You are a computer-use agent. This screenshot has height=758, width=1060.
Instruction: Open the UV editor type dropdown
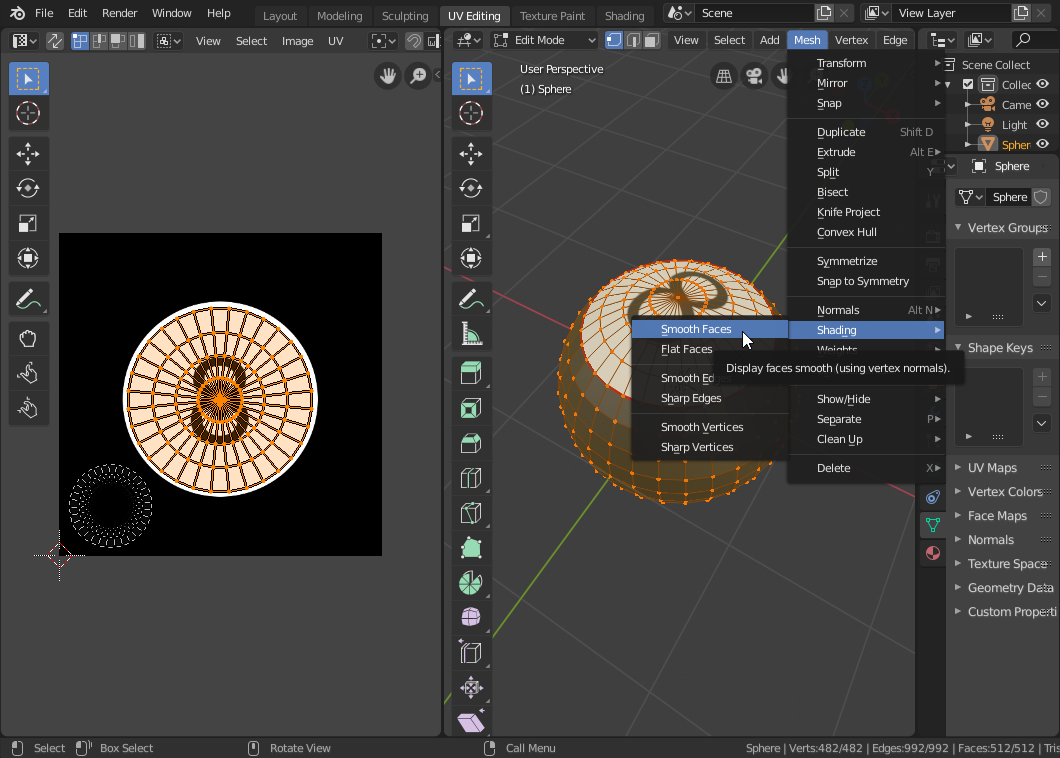(25, 41)
